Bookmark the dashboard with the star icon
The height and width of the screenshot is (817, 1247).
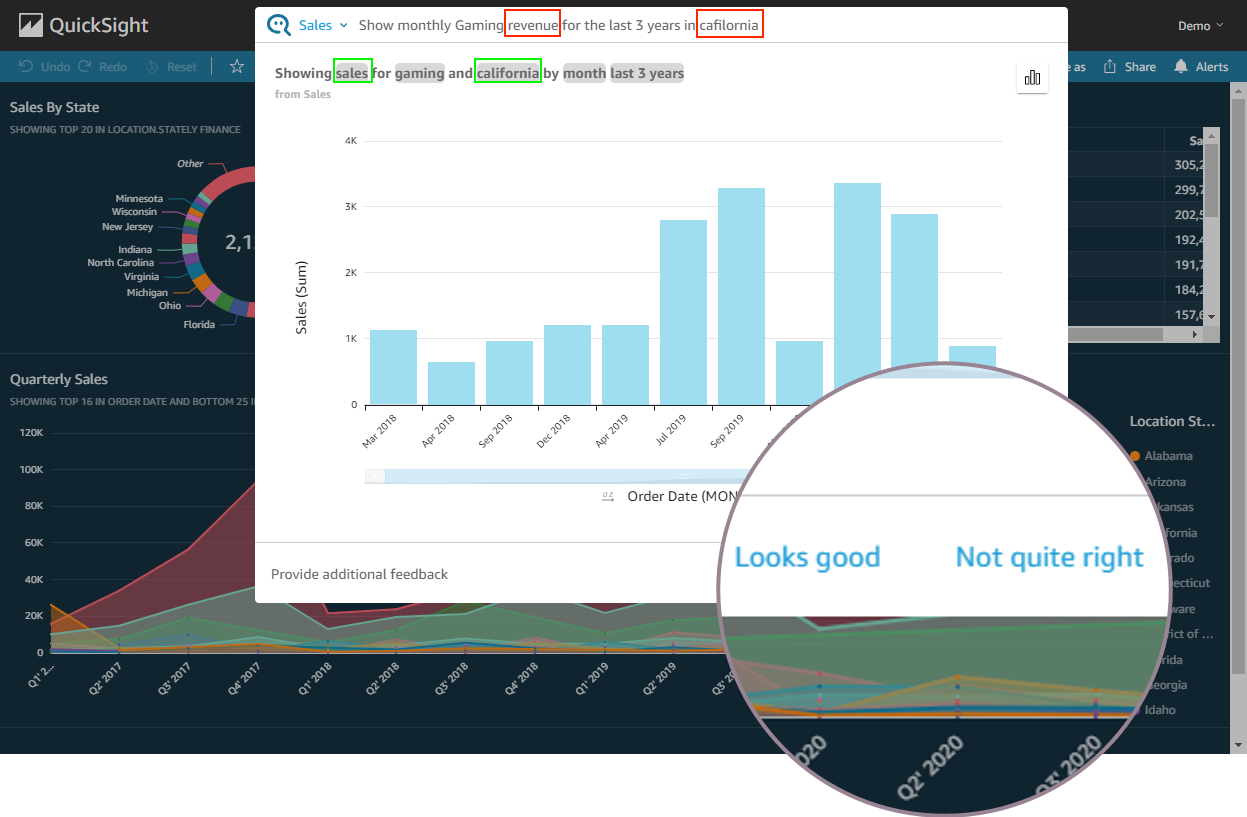click(237, 67)
